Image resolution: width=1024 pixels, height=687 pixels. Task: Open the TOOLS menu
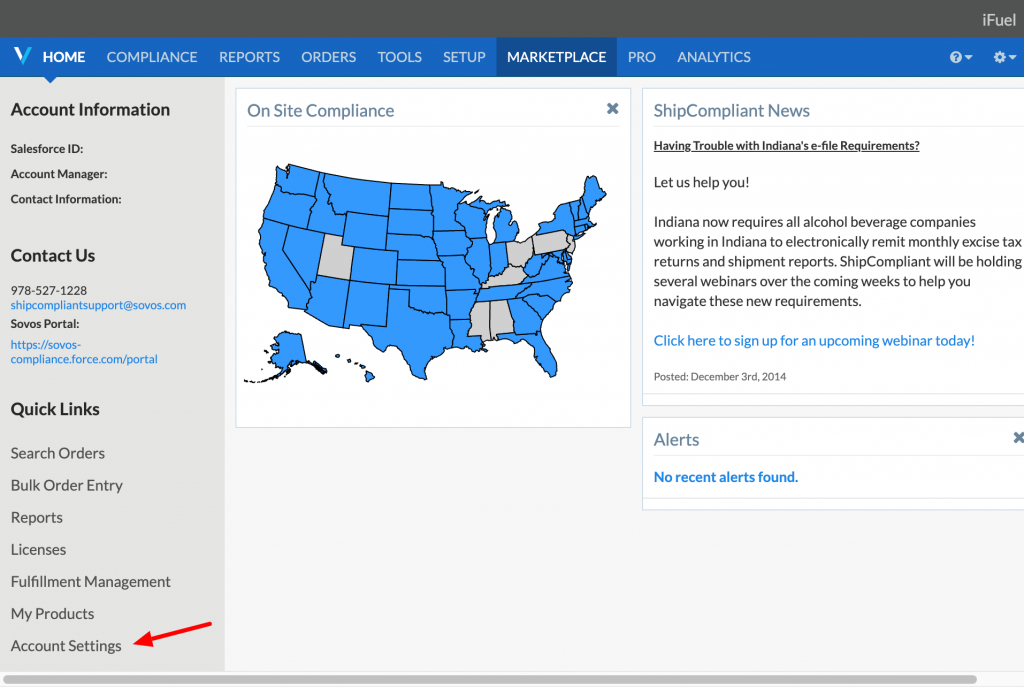(x=400, y=57)
